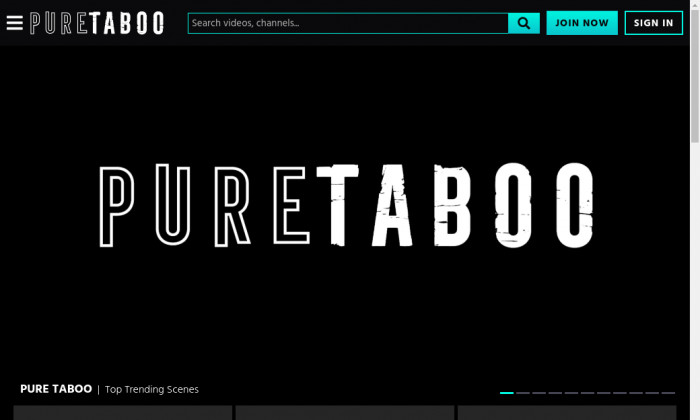700x420 pixels.
Task: Click the page vertical scrollbar thumb
Action: pos(695,76)
